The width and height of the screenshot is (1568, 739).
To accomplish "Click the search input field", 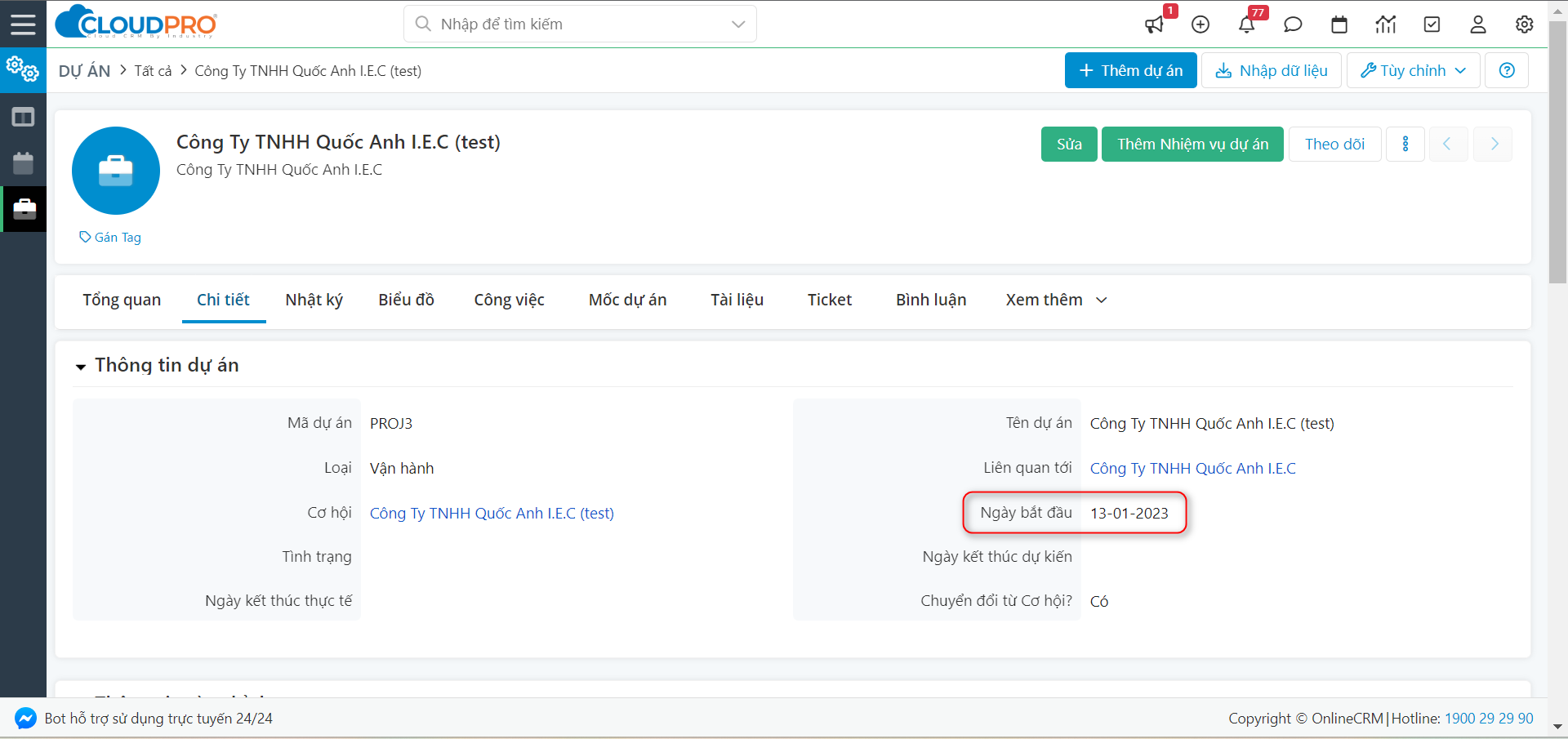I will tap(580, 24).
